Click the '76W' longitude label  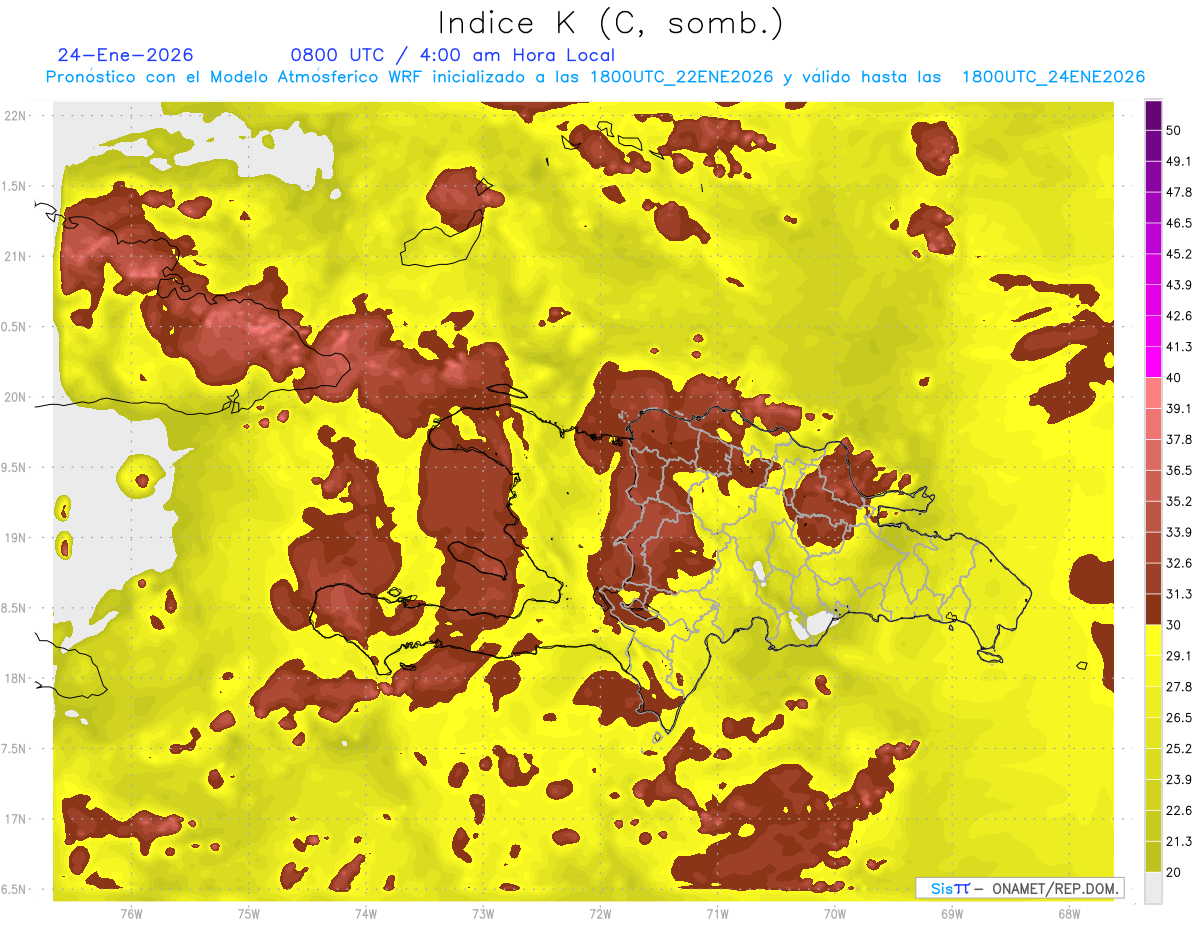(x=131, y=913)
